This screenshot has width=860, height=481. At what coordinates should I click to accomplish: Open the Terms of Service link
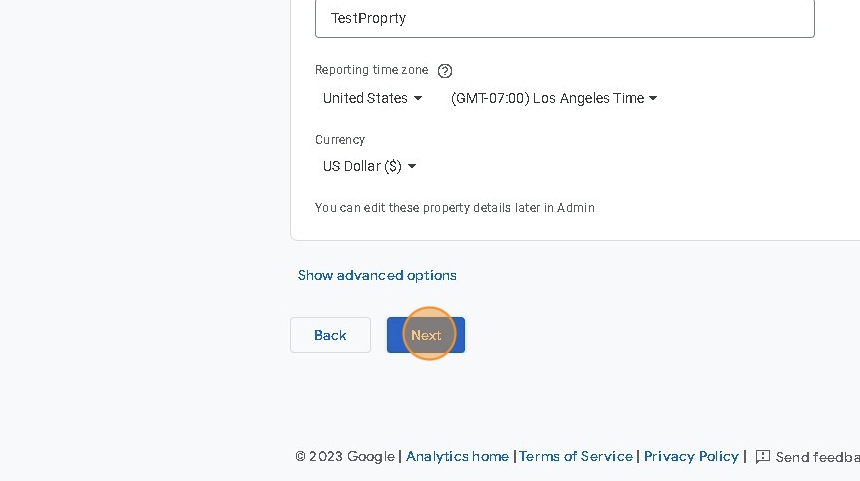tap(576, 456)
